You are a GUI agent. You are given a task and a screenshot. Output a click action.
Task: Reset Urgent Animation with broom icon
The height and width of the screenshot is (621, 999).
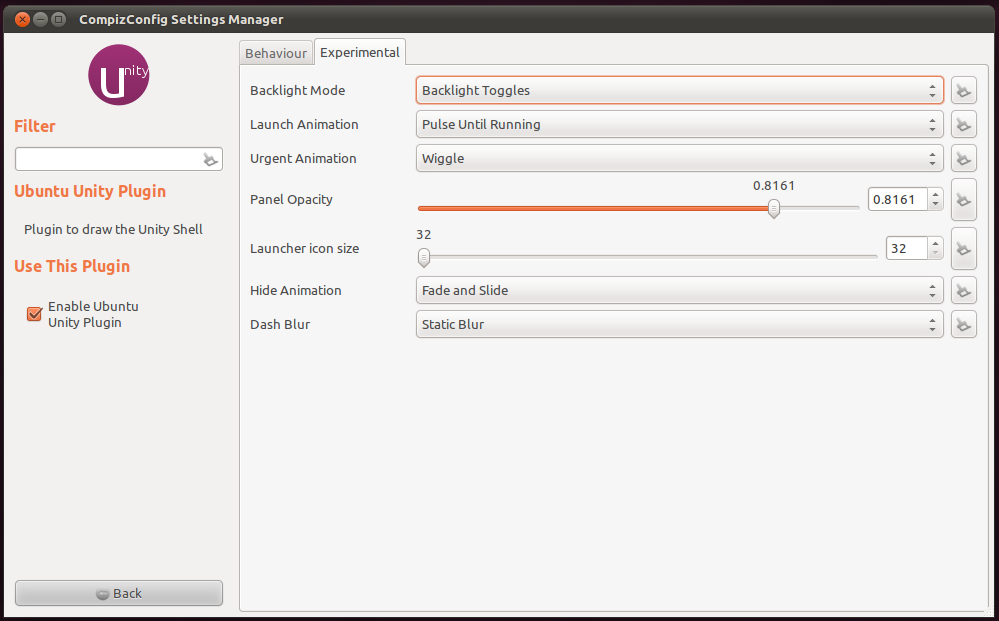963,159
